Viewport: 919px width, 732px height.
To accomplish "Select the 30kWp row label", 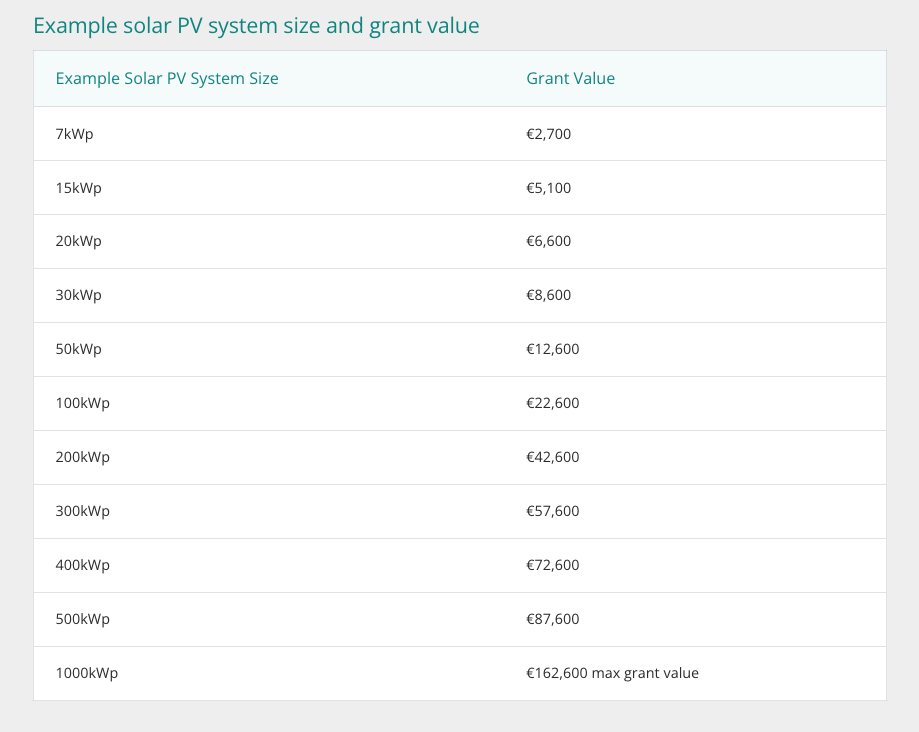I will 79,296.
